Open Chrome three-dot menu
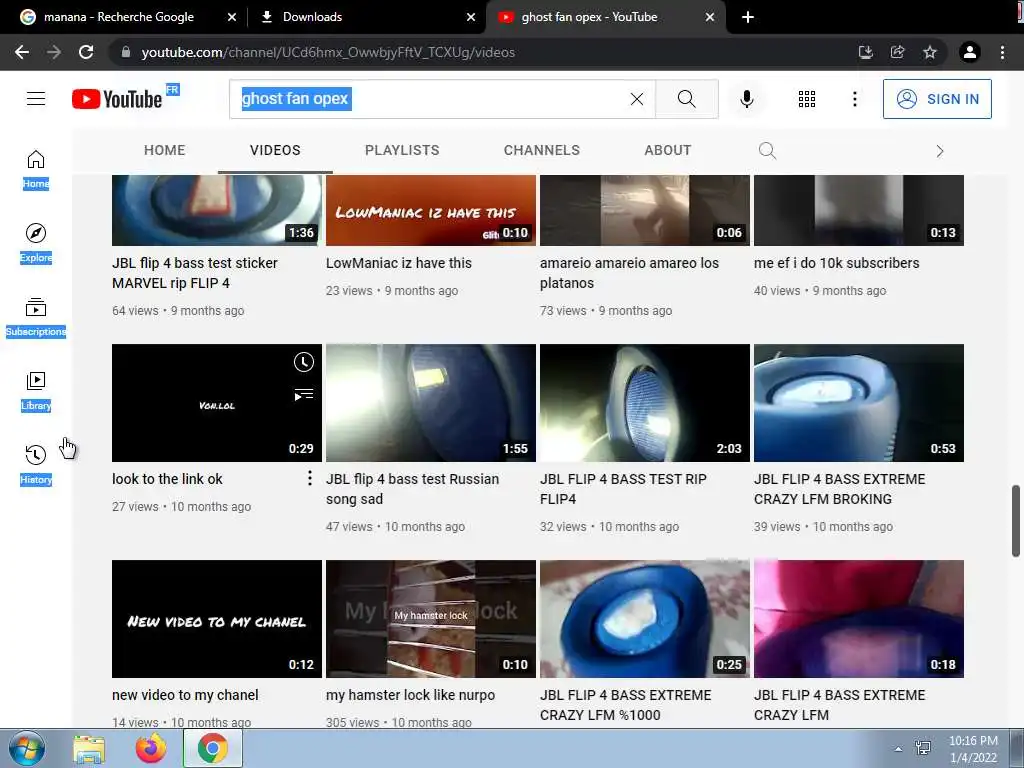Image resolution: width=1024 pixels, height=768 pixels. coord(1002,52)
